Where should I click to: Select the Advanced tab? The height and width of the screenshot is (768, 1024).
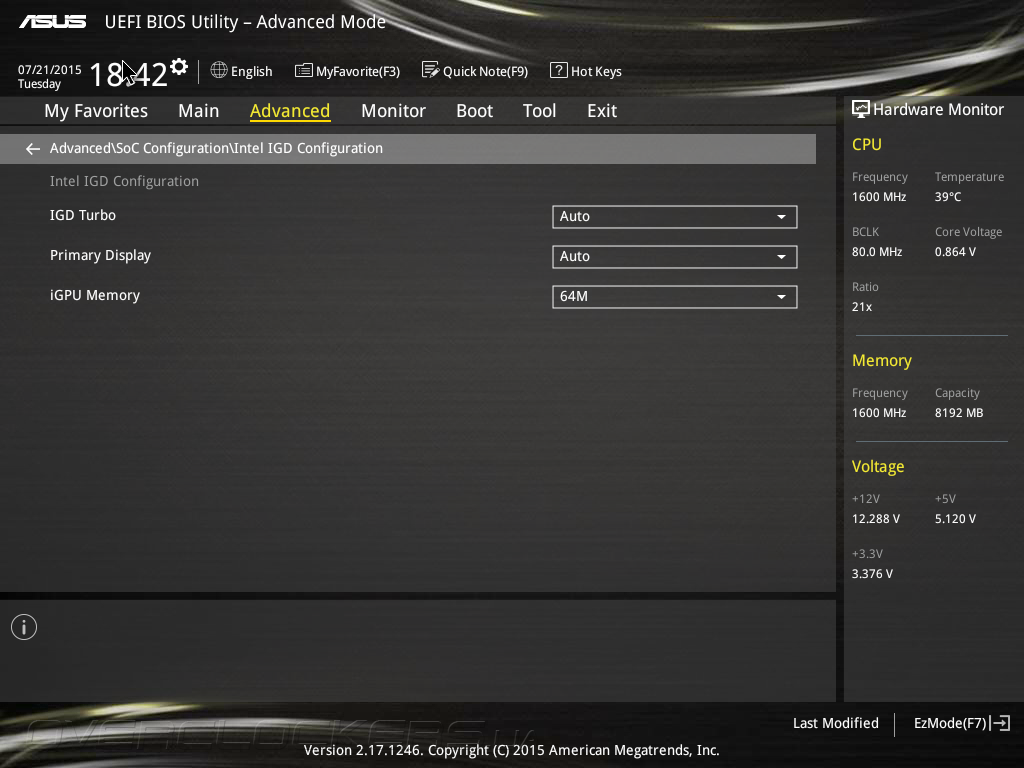coord(290,111)
